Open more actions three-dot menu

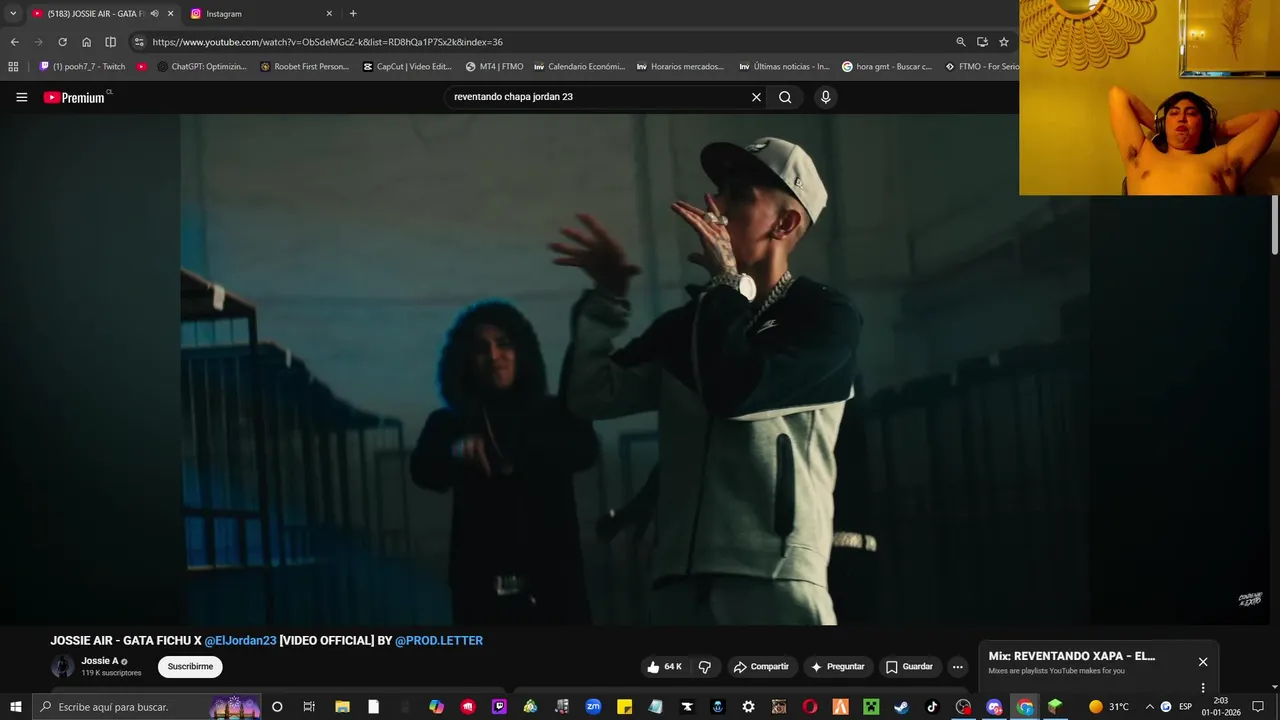click(957, 667)
